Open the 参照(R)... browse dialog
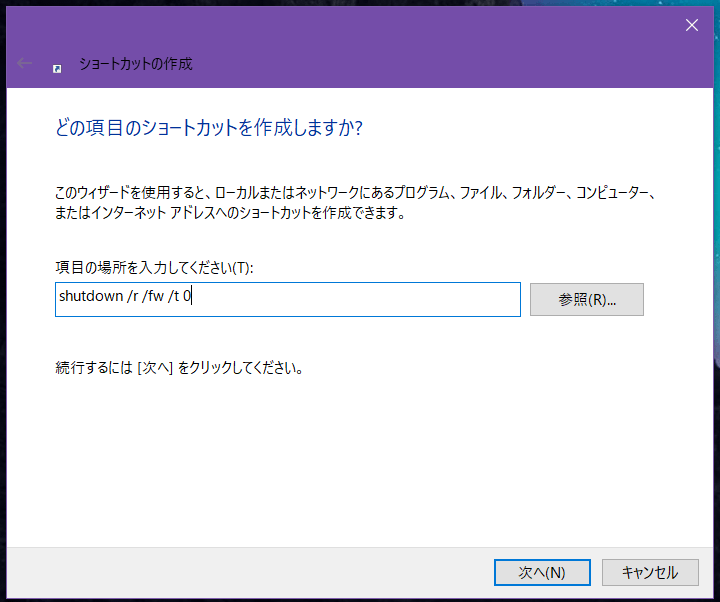The width and height of the screenshot is (720, 602). tap(586, 299)
